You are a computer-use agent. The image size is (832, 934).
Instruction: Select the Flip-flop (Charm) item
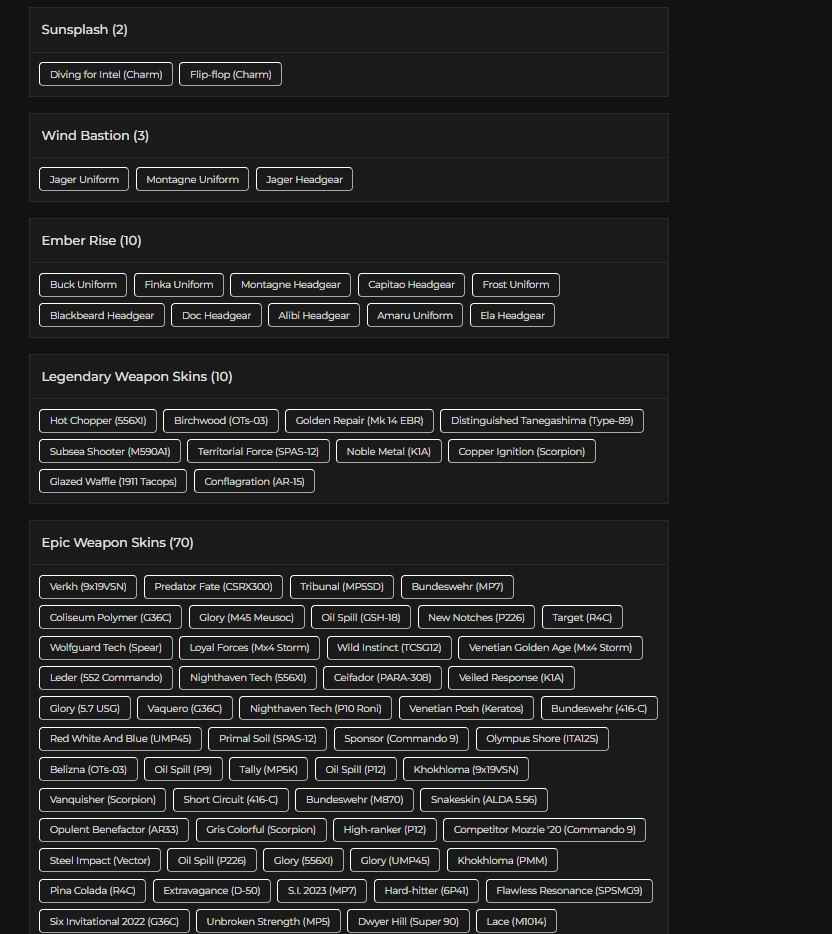pos(230,74)
